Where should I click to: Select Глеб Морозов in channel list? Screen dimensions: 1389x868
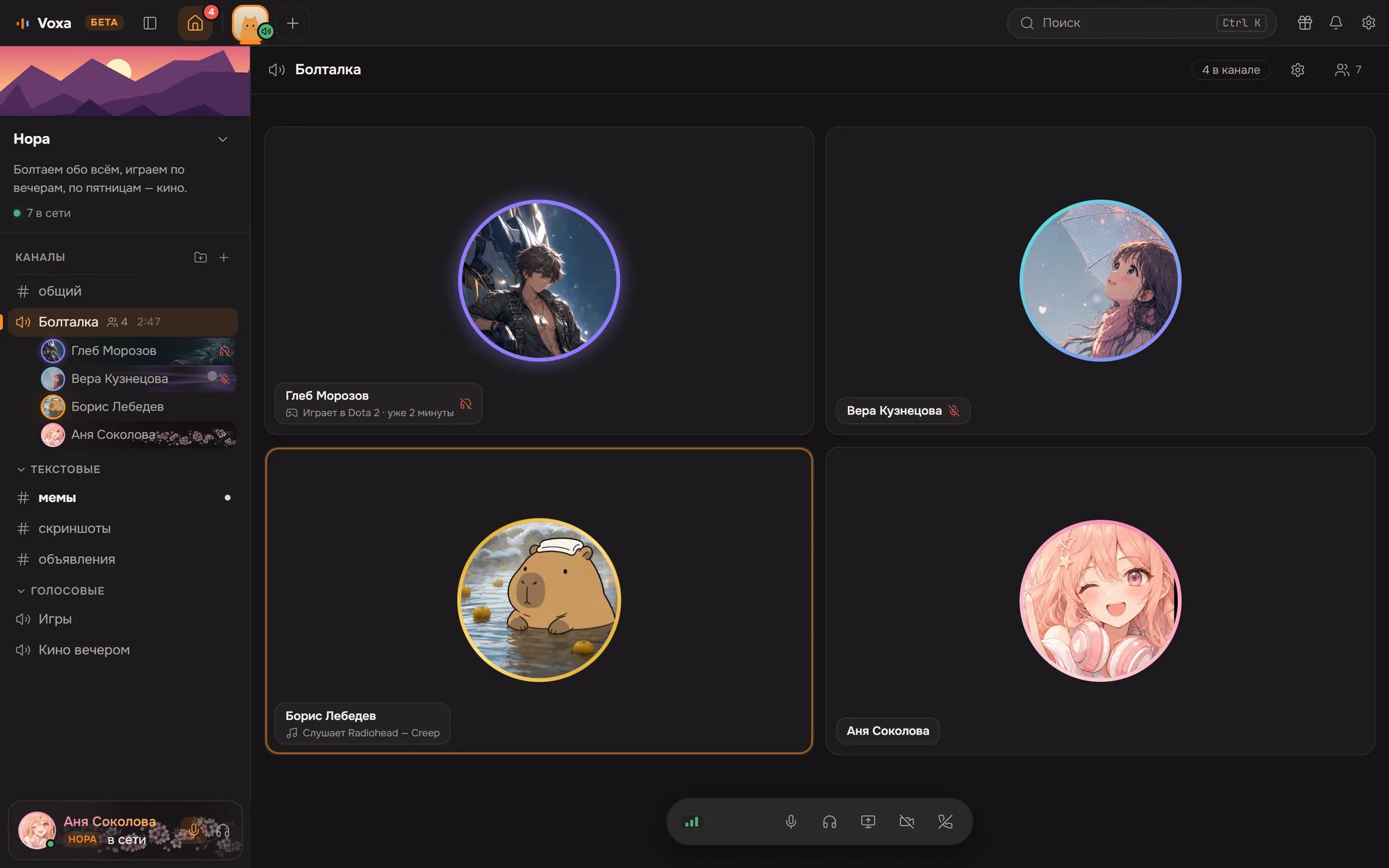[x=136, y=351]
